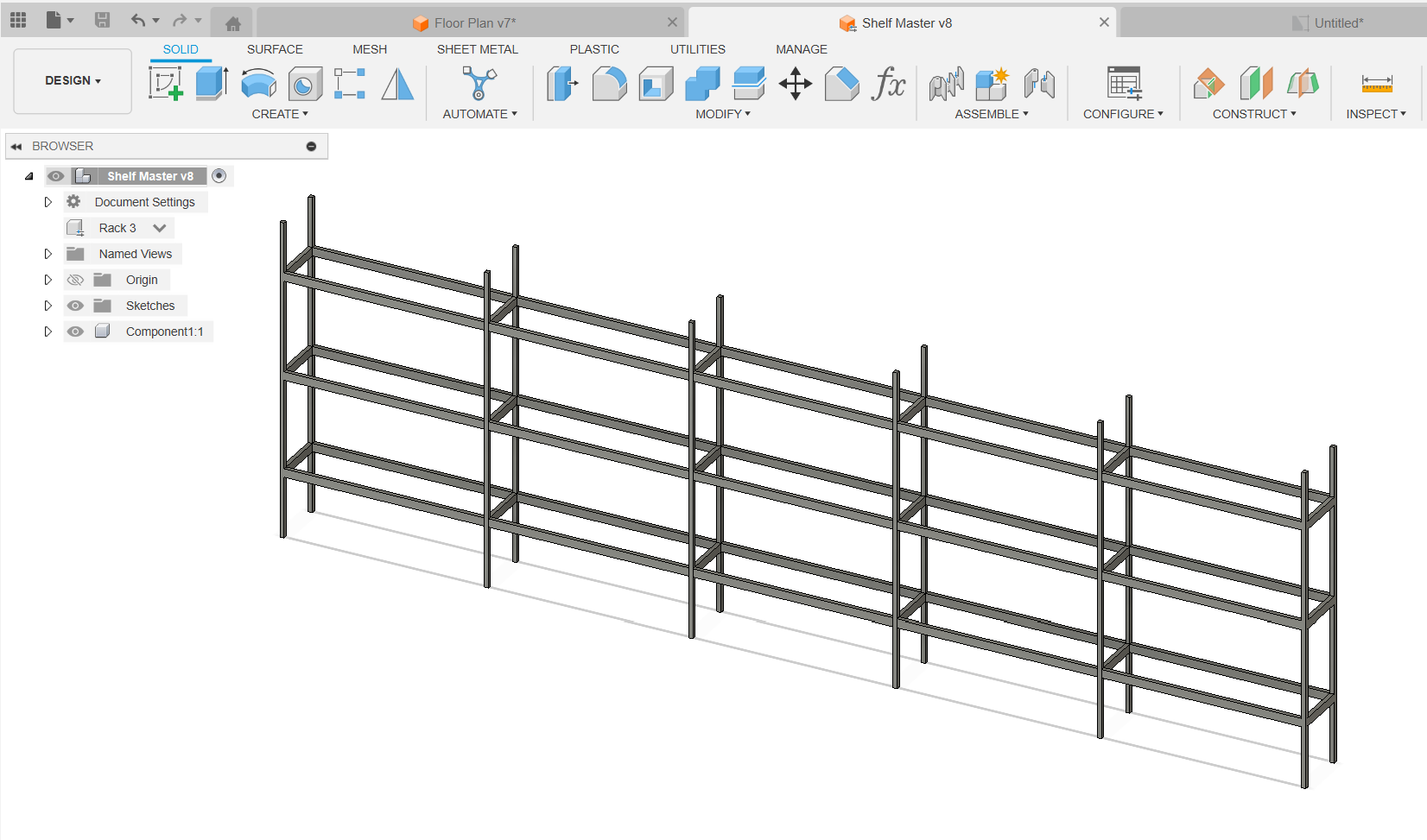
Task: Hide Component1:1 in browser
Action: (75, 332)
